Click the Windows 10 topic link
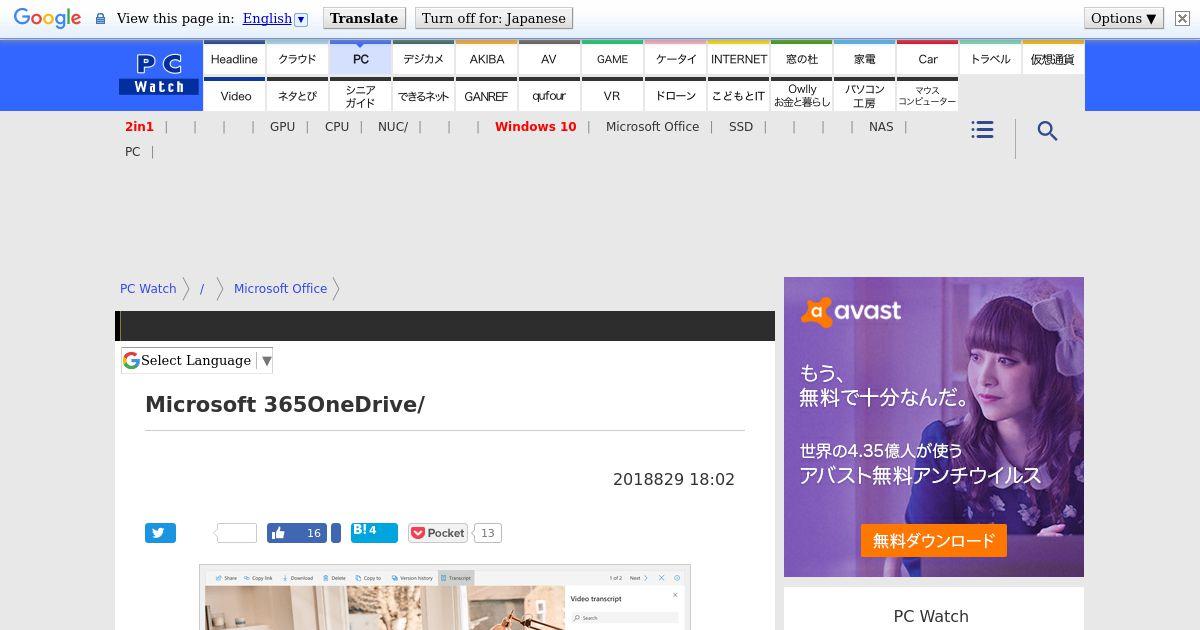 click(x=535, y=127)
